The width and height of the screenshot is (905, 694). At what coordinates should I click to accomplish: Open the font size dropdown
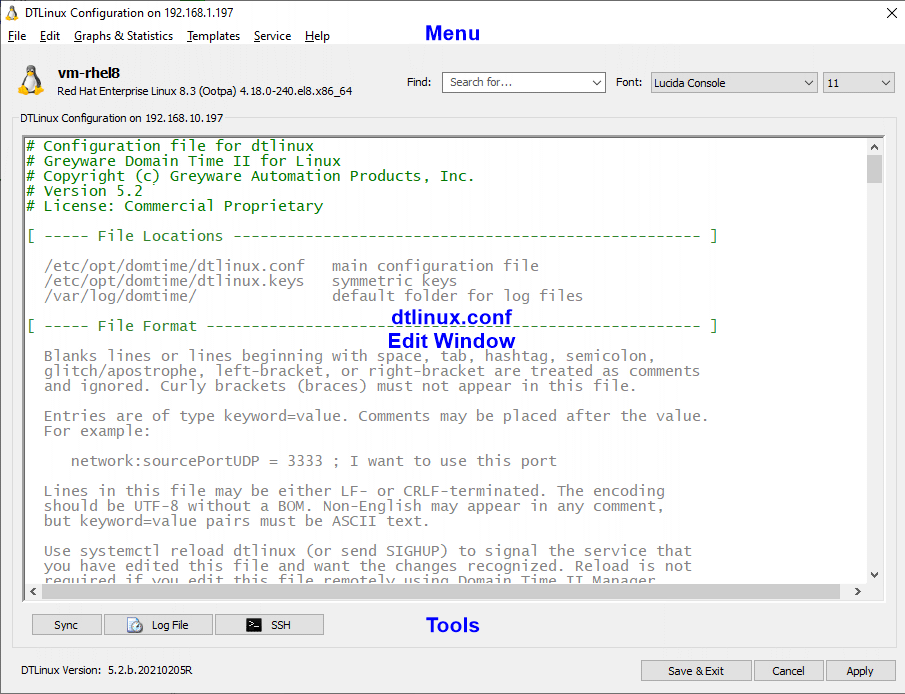coord(885,82)
